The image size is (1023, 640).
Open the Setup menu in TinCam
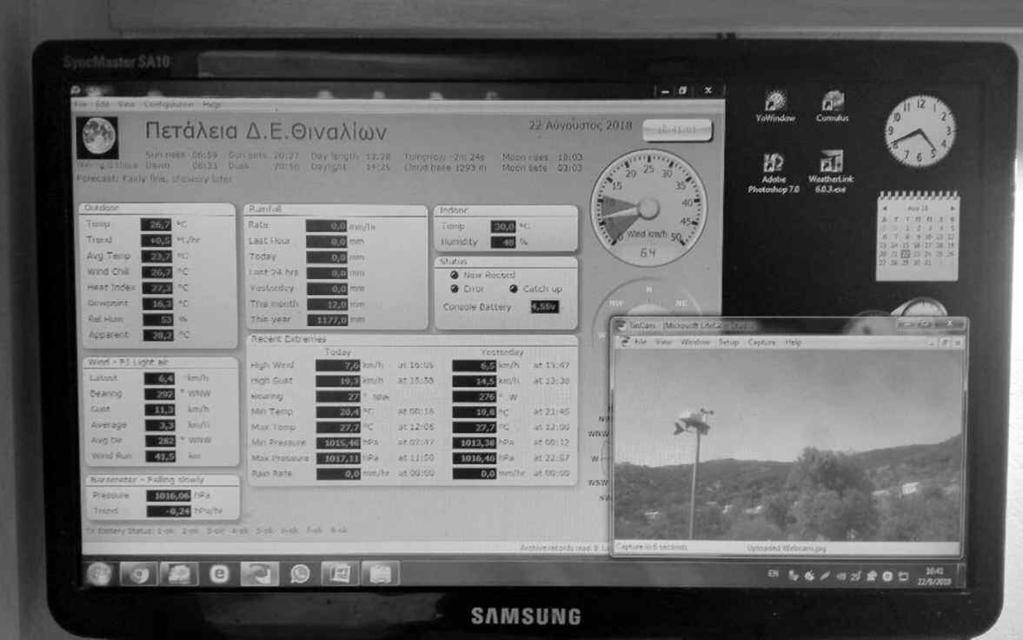[728, 342]
